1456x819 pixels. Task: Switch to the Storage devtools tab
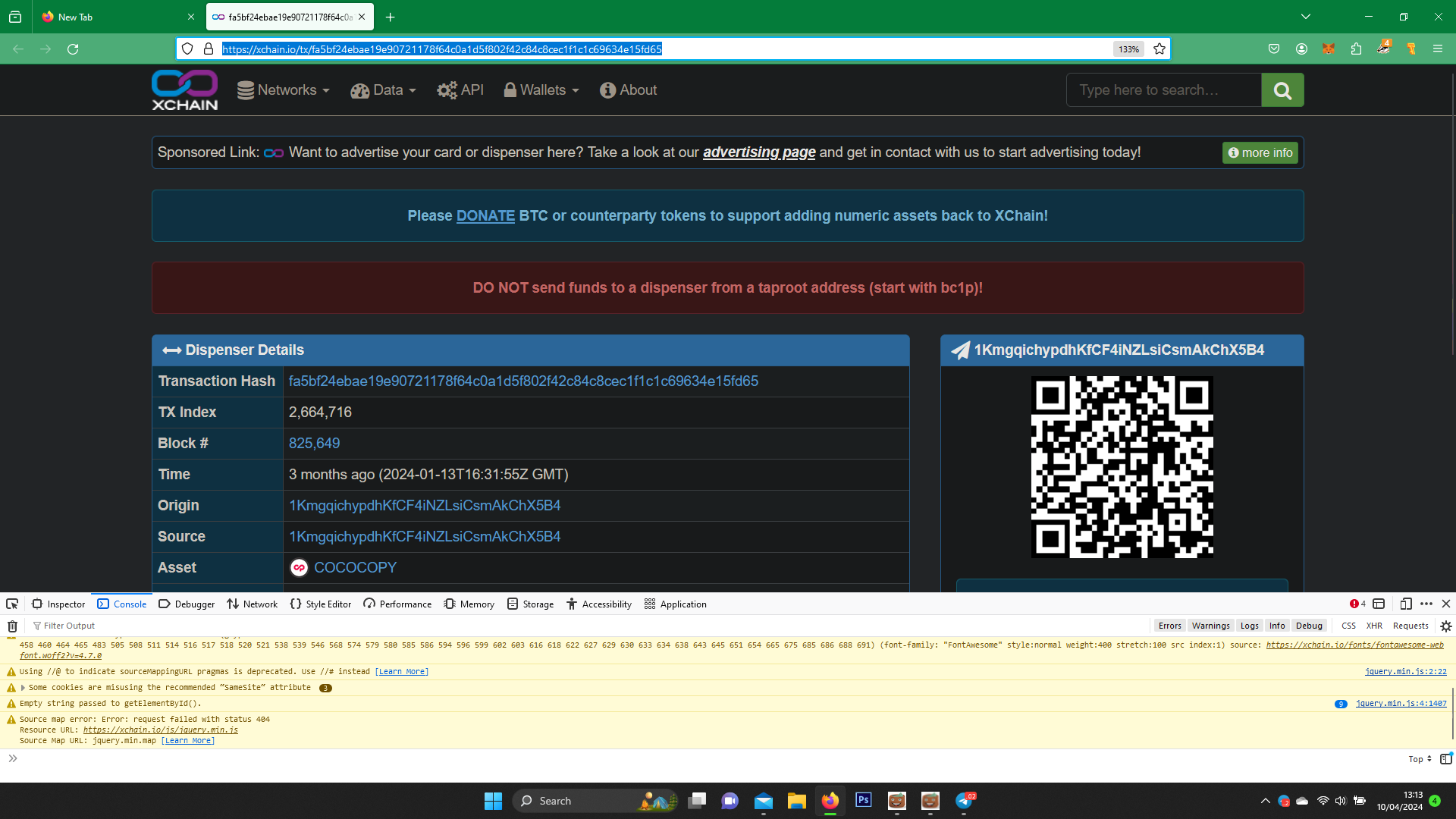pyautogui.click(x=530, y=604)
